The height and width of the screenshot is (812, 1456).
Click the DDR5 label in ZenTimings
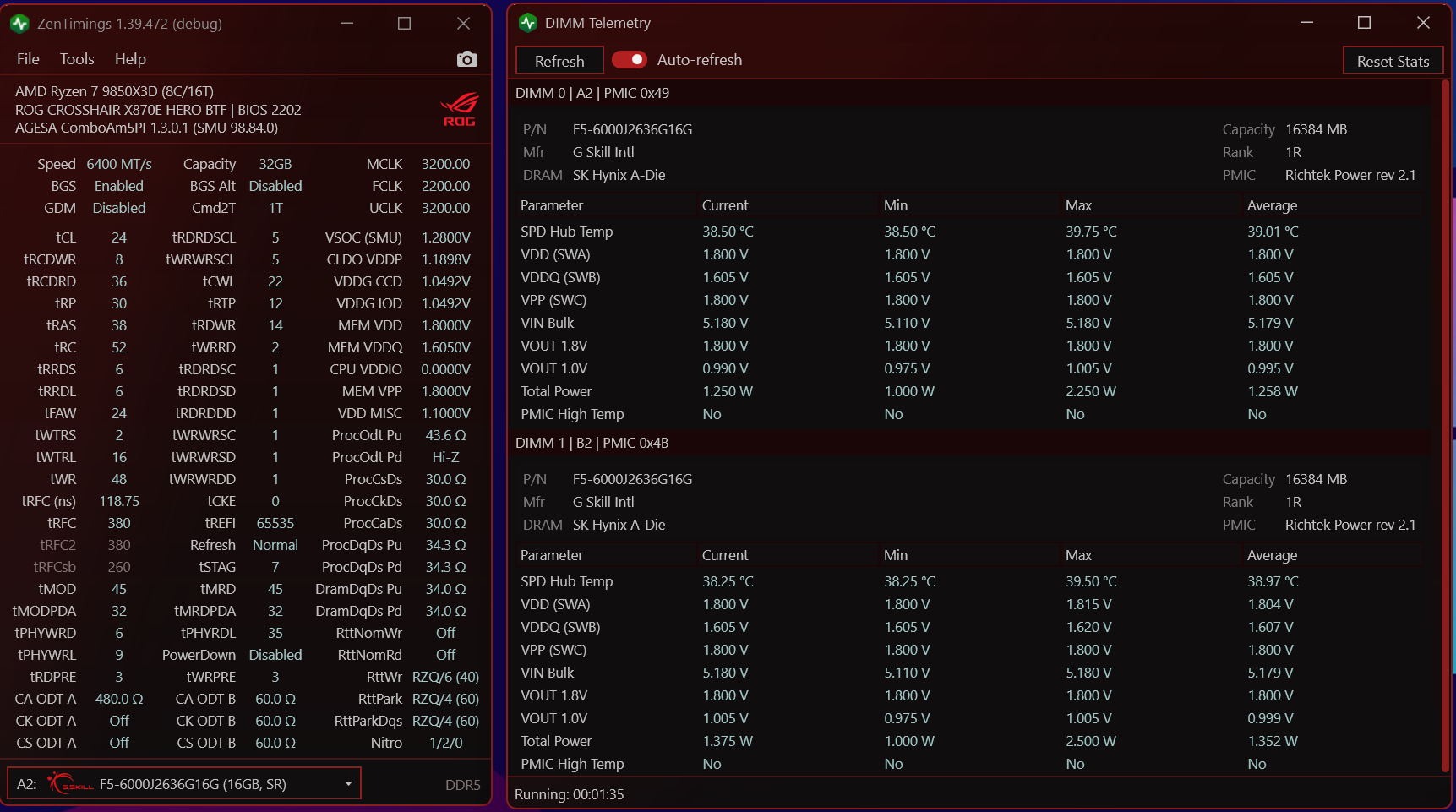point(462,785)
